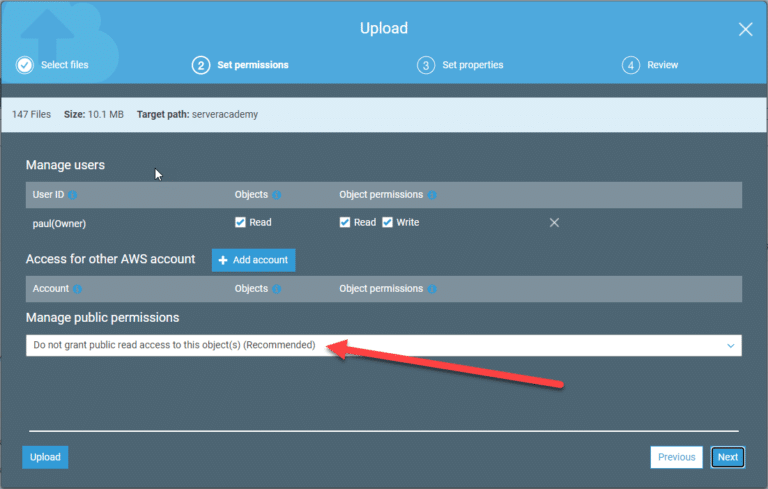Toggle Object permissions Write checkbox
Viewport: 768px width, 489px height.
(387, 222)
